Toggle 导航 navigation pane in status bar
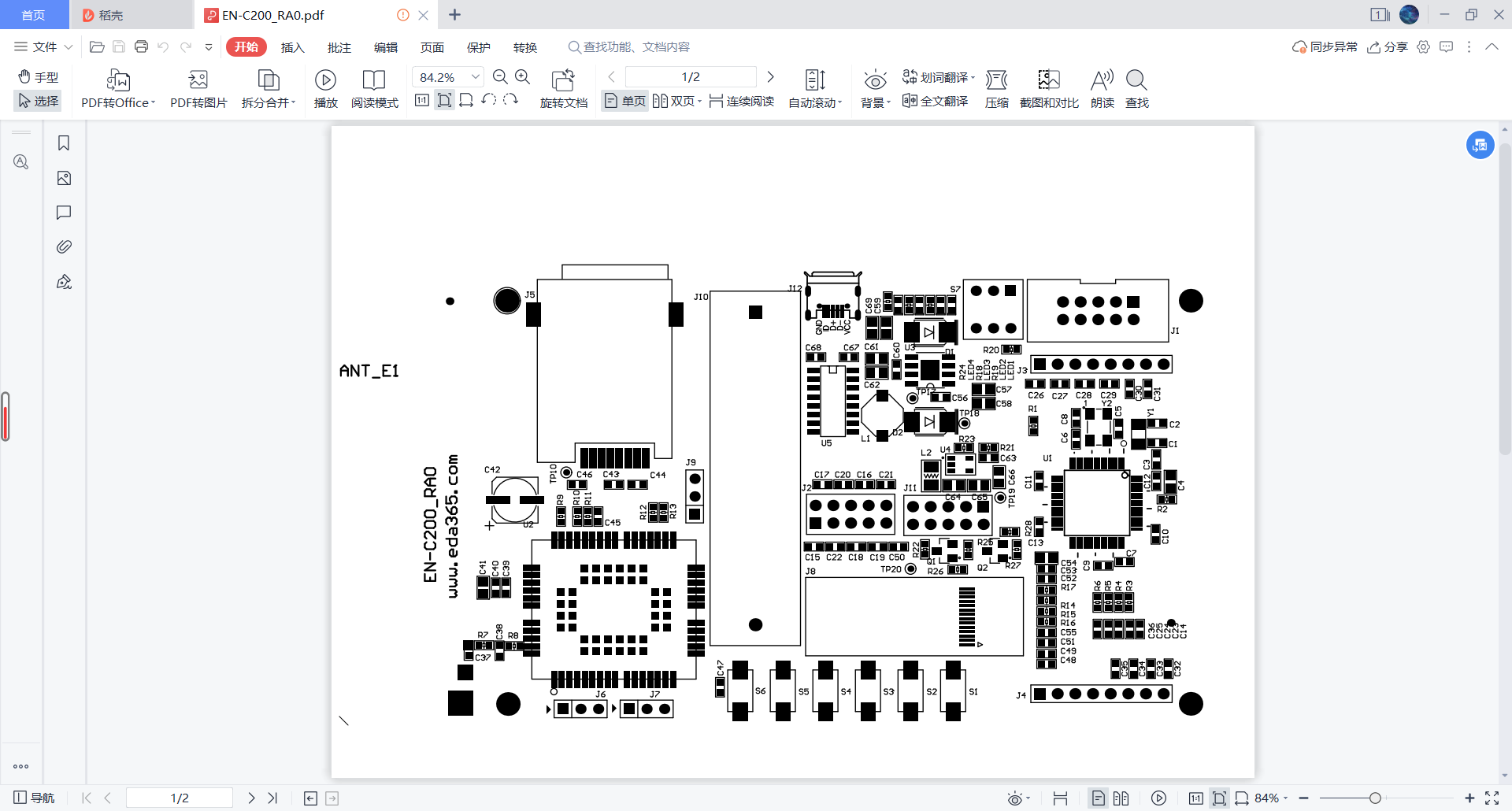 point(34,798)
